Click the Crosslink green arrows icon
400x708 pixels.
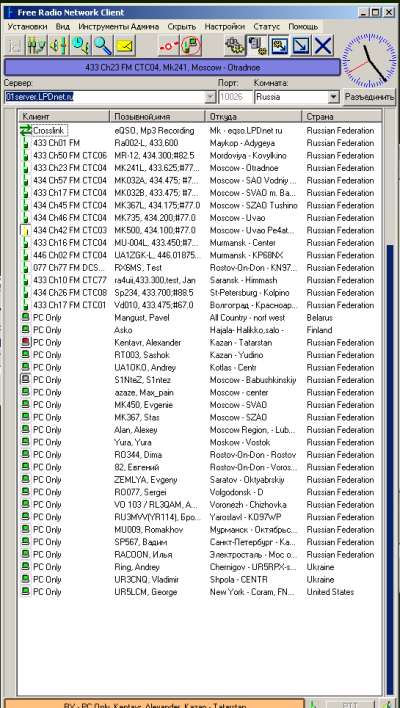(26, 130)
